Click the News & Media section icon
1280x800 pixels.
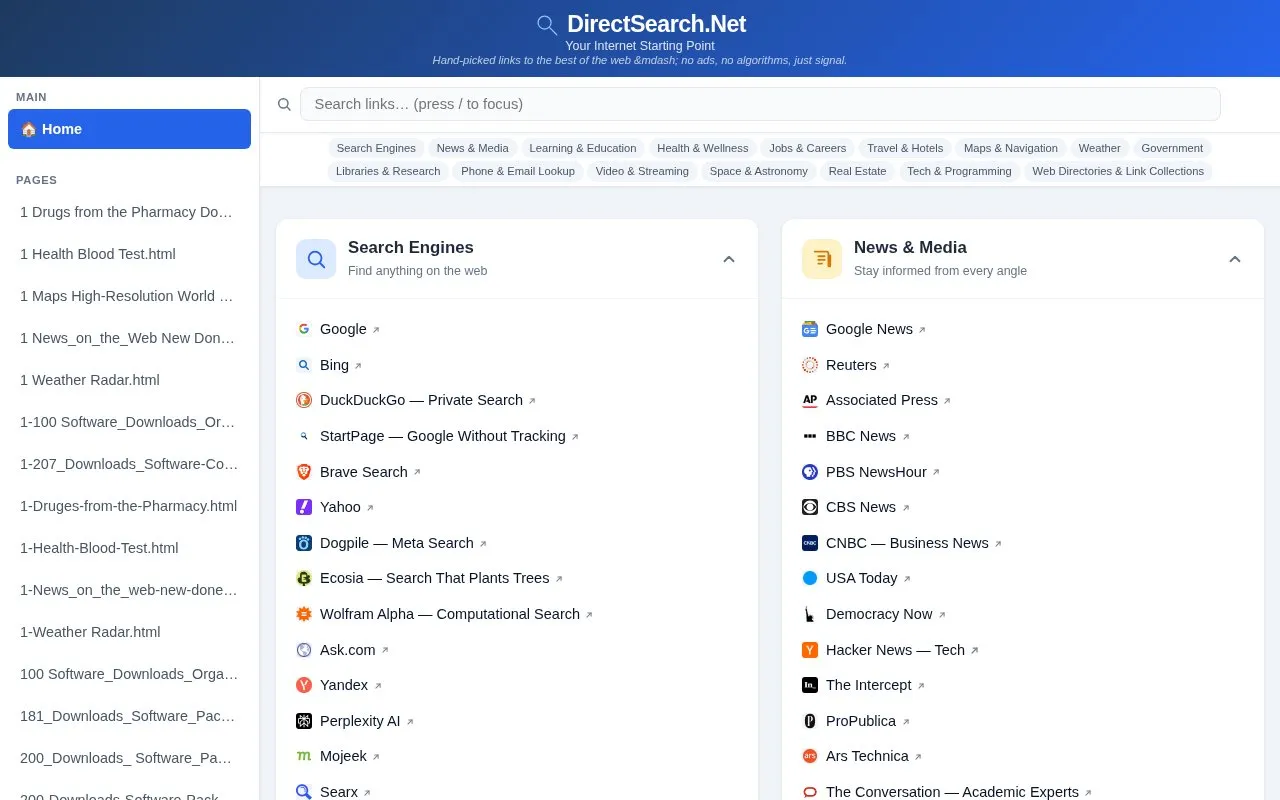click(822, 259)
